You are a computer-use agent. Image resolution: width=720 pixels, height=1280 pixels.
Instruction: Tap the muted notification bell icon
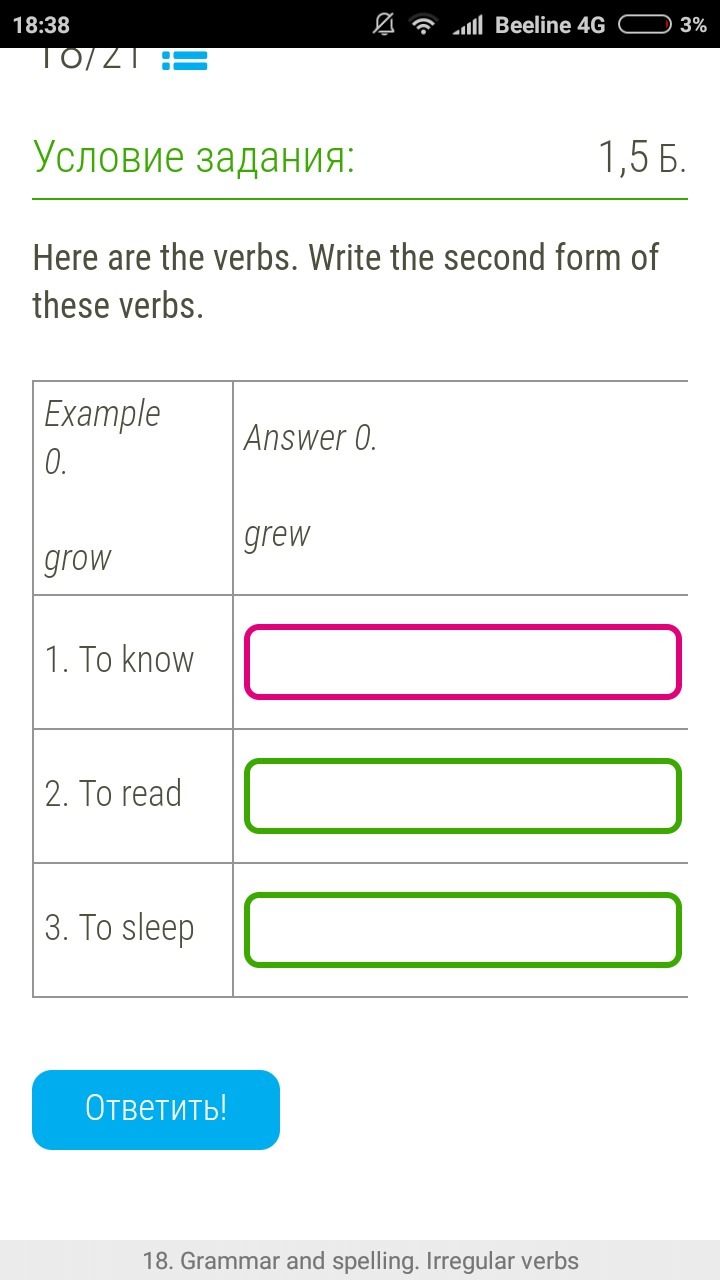383,25
